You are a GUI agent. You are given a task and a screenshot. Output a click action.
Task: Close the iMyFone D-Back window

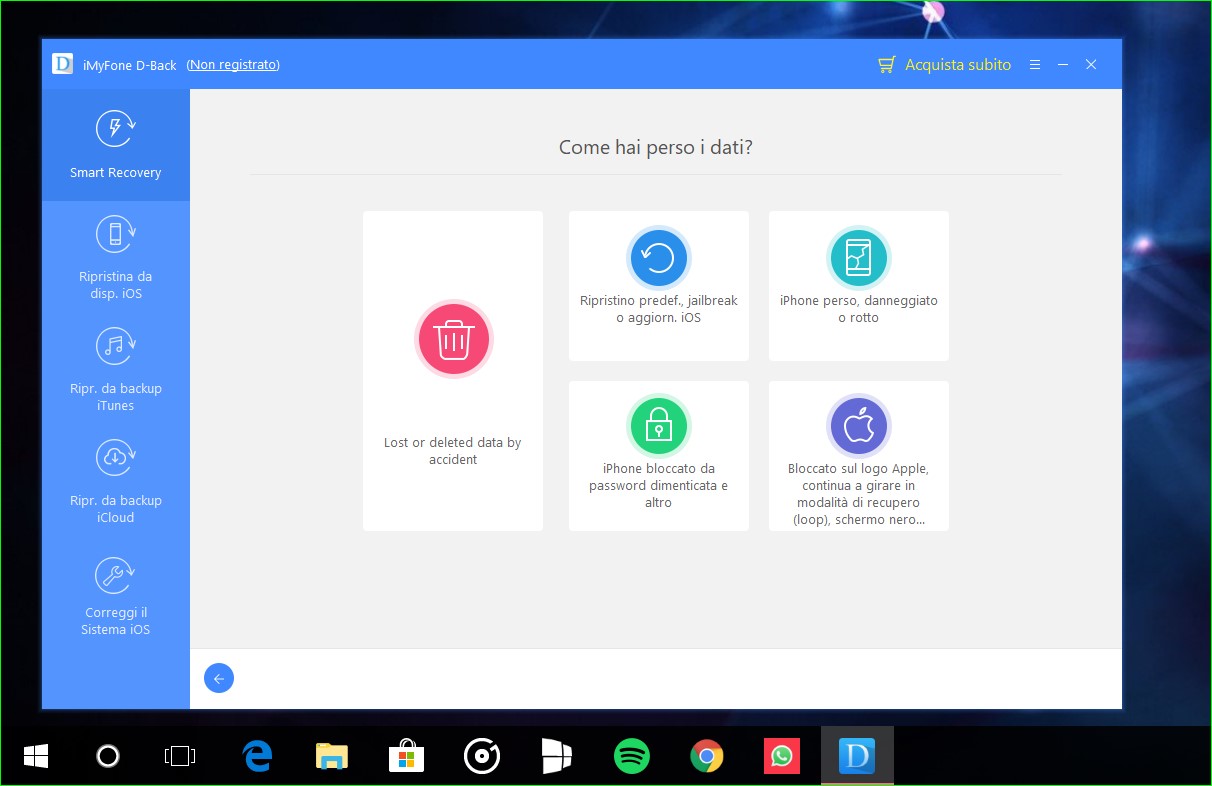tap(1091, 64)
